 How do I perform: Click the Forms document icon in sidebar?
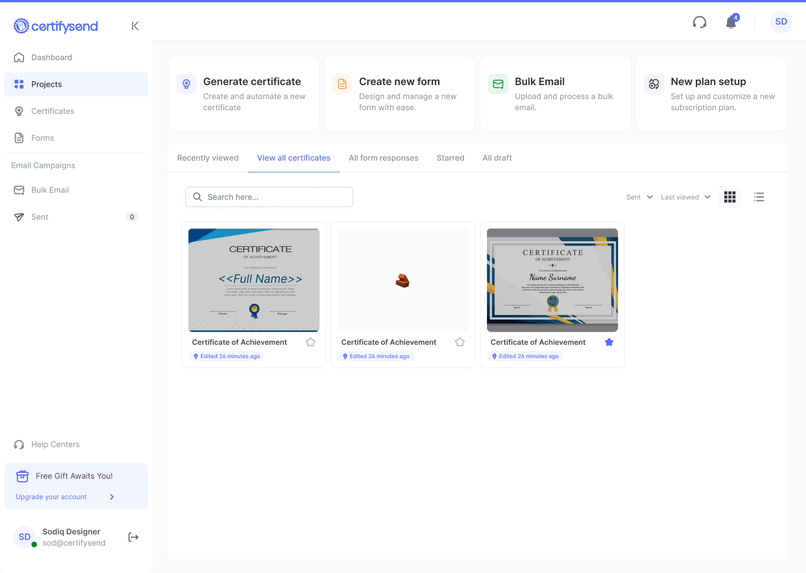click(19, 138)
